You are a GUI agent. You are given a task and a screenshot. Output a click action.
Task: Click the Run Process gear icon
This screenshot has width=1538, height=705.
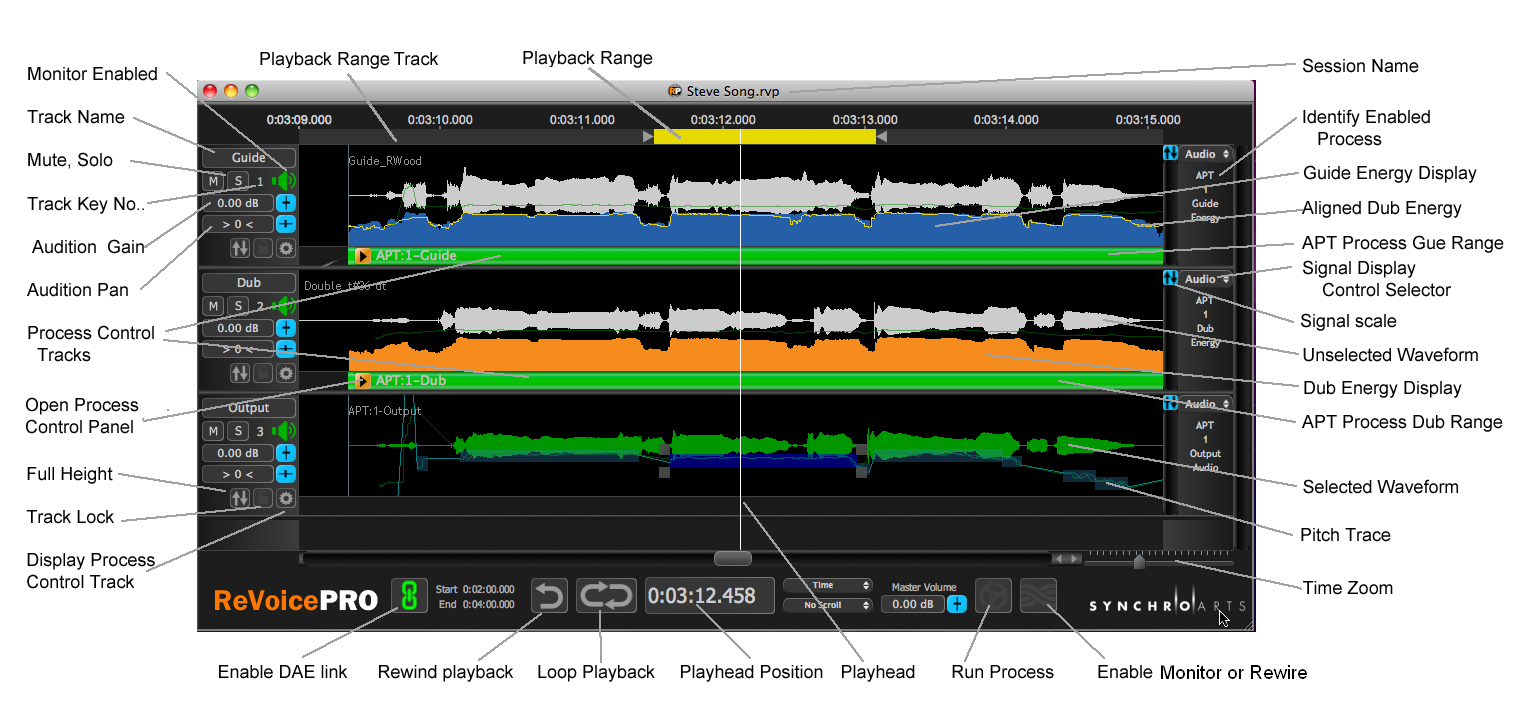tap(993, 595)
